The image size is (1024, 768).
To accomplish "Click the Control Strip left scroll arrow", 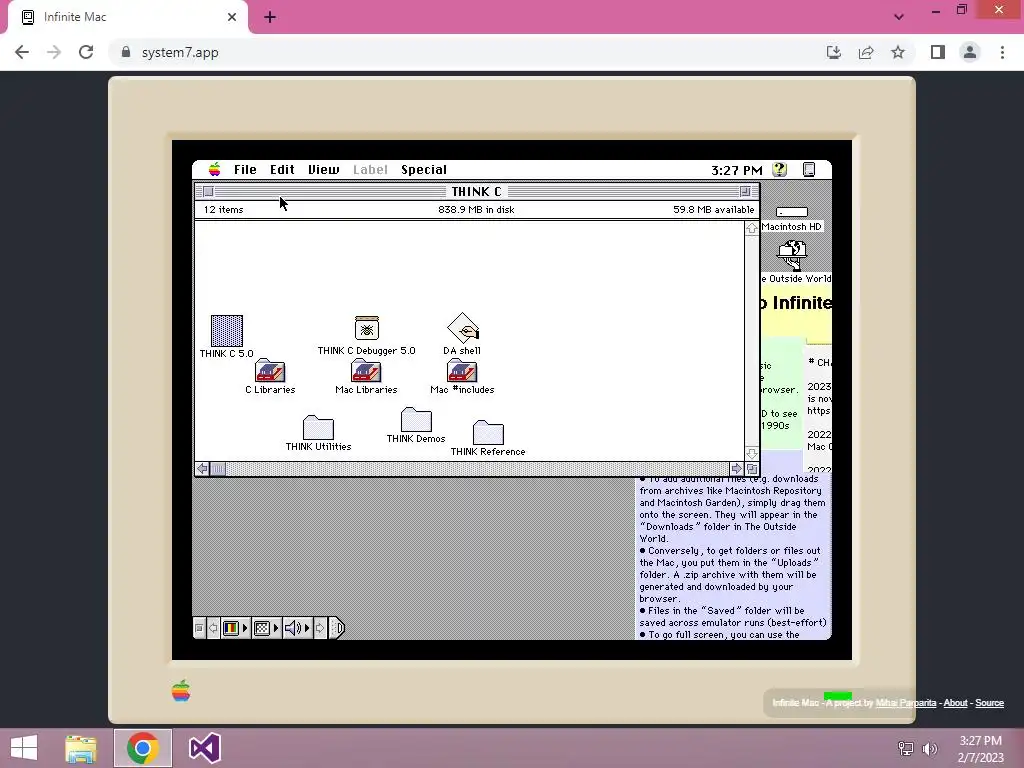I will [213, 628].
